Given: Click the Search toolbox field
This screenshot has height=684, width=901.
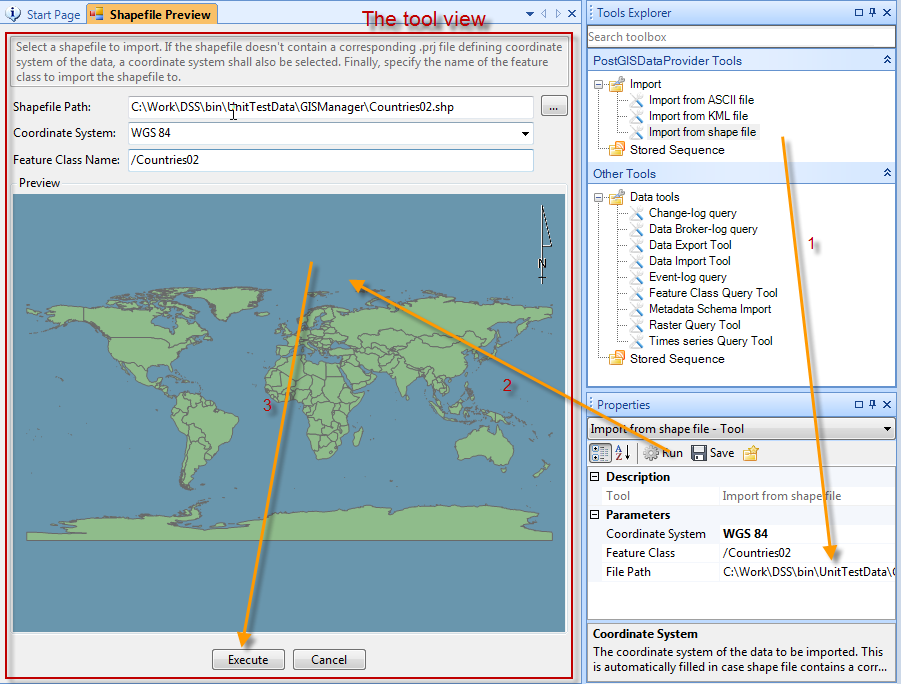Looking at the screenshot, I should click(x=740, y=37).
